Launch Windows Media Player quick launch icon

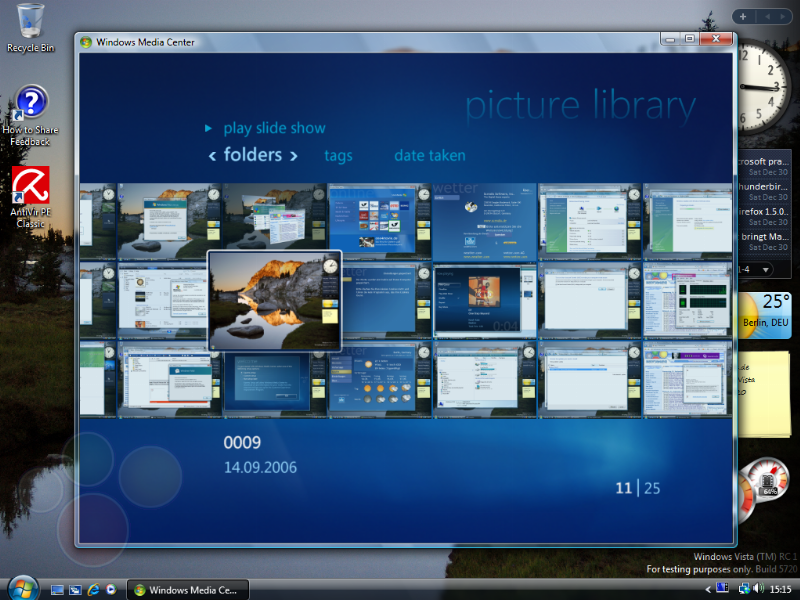click(111, 590)
